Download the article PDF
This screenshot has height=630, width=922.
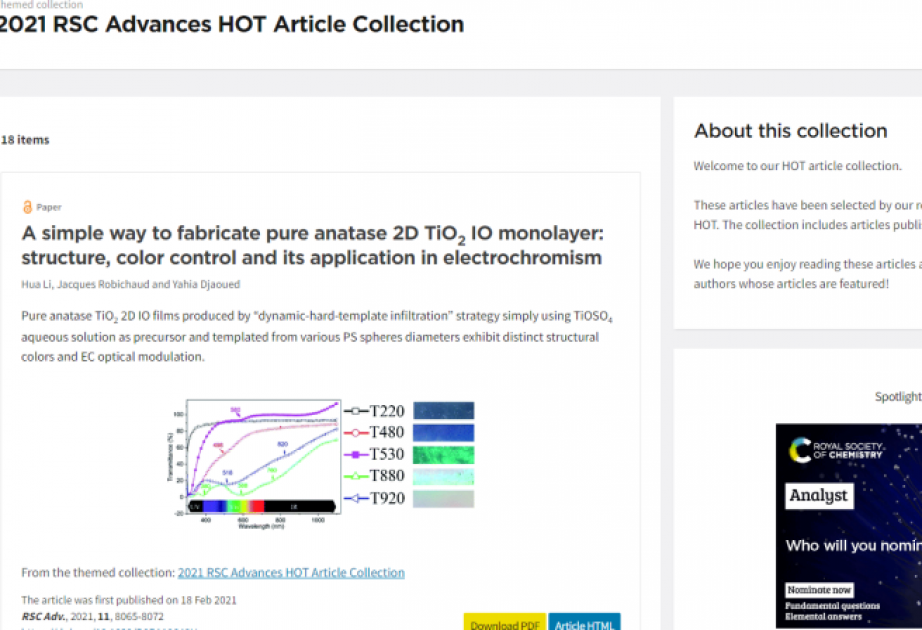point(505,623)
